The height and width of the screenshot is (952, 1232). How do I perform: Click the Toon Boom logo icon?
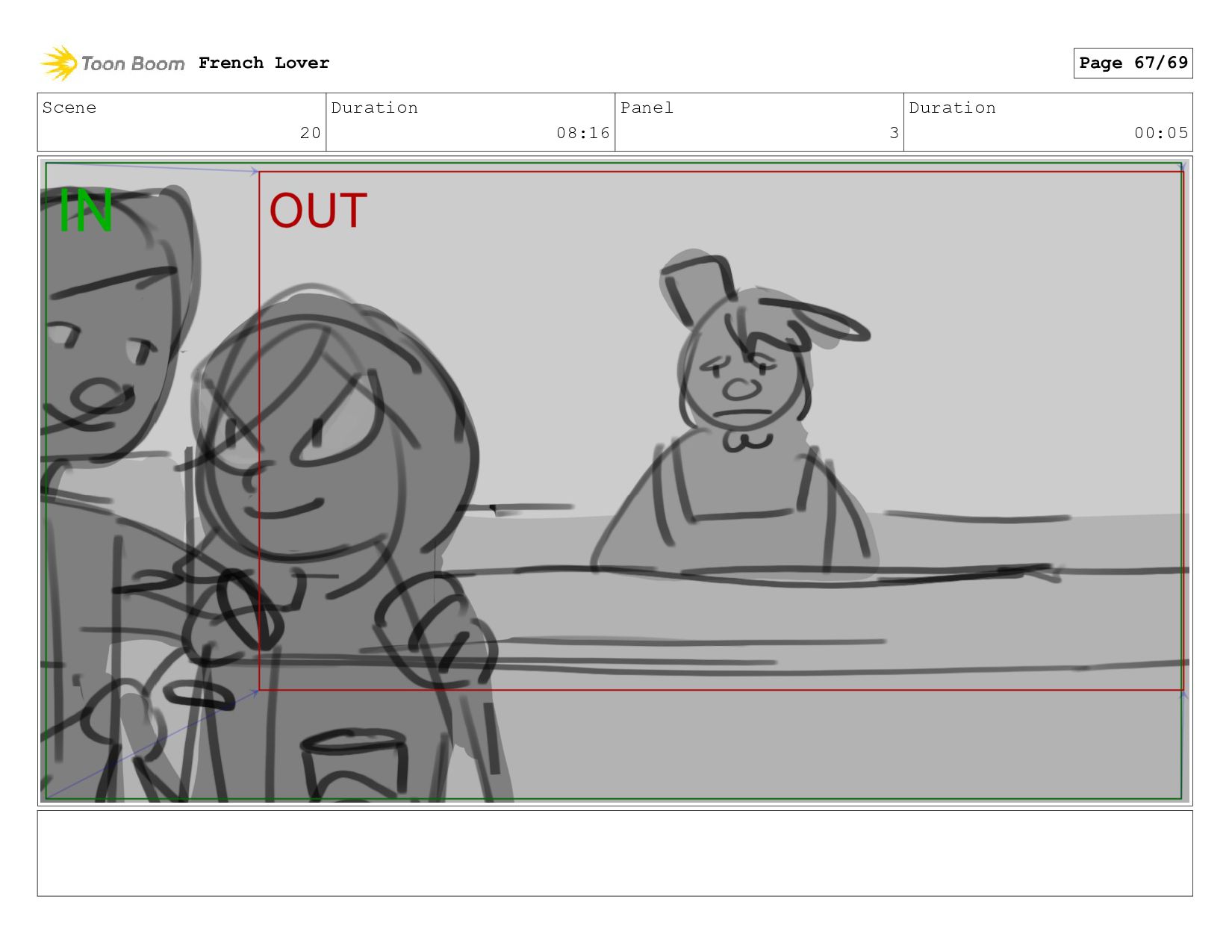pos(59,63)
